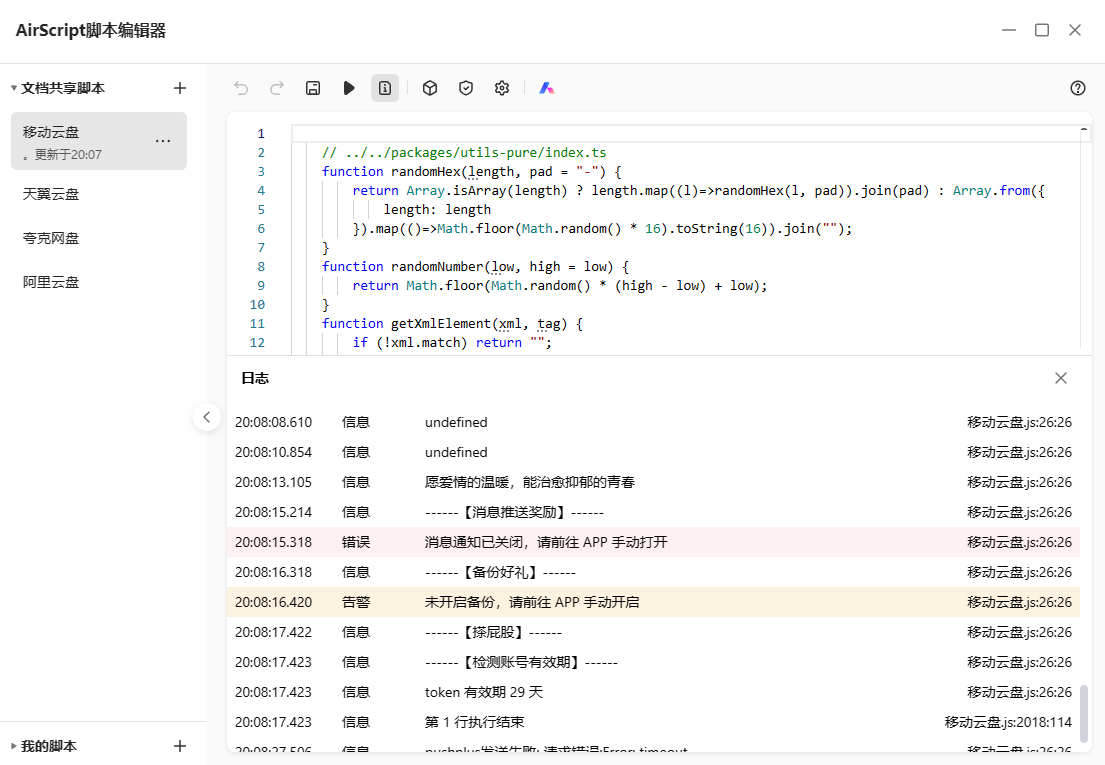The height and width of the screenshot is (765, 1105).
Task: Run the script with play button
Action: [x=348, y=88]
